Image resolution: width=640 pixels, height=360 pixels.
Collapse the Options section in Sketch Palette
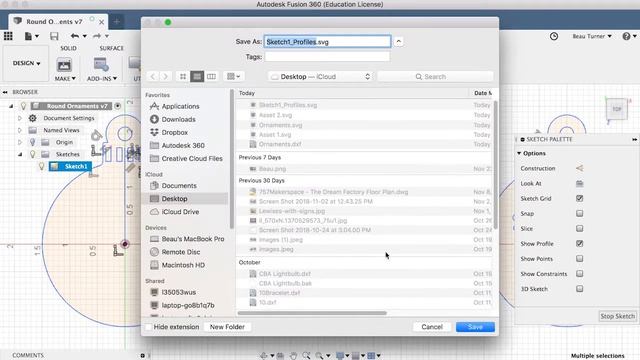tap(519, 153)
